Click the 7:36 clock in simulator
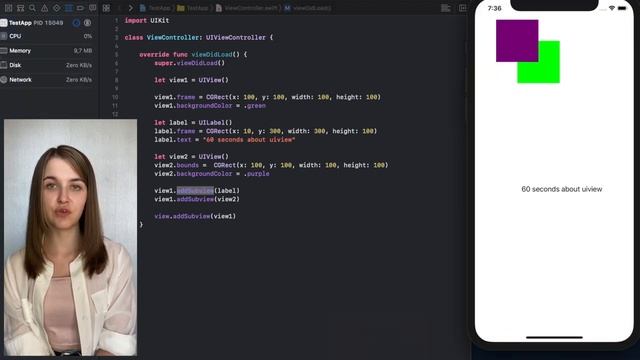This screenshot has height=360, width=640. tap(494, 8)
